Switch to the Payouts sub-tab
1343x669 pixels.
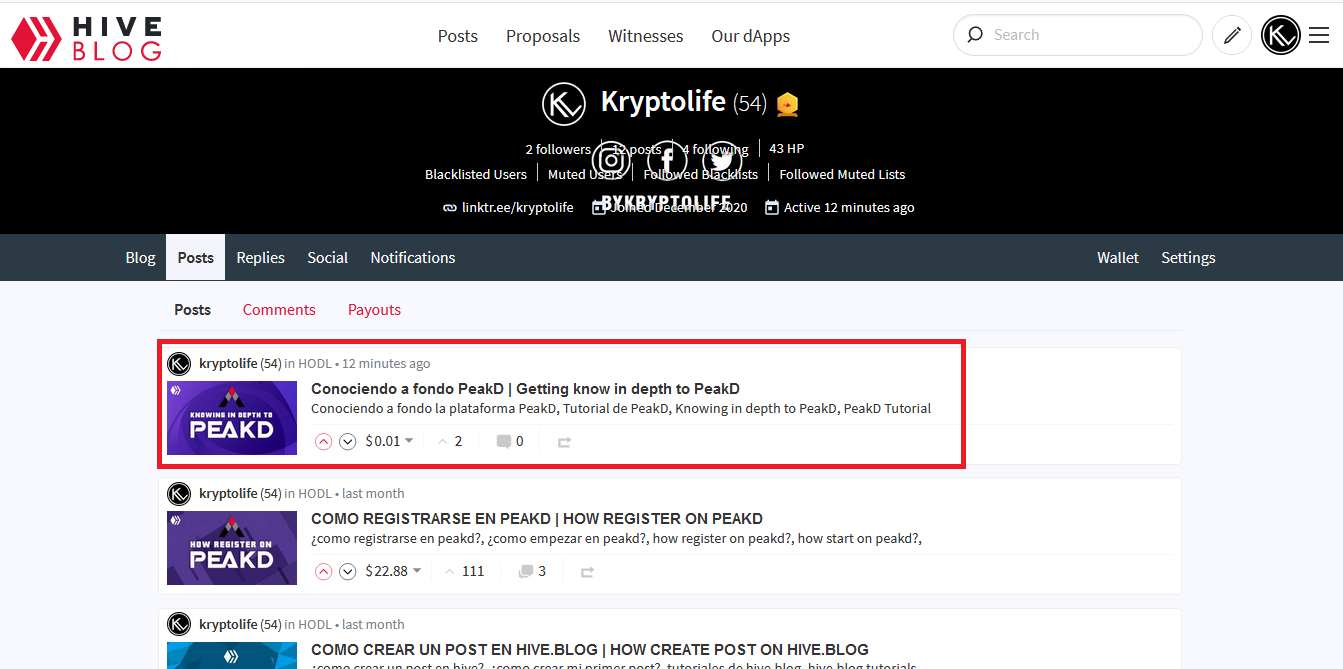[374, 310]
